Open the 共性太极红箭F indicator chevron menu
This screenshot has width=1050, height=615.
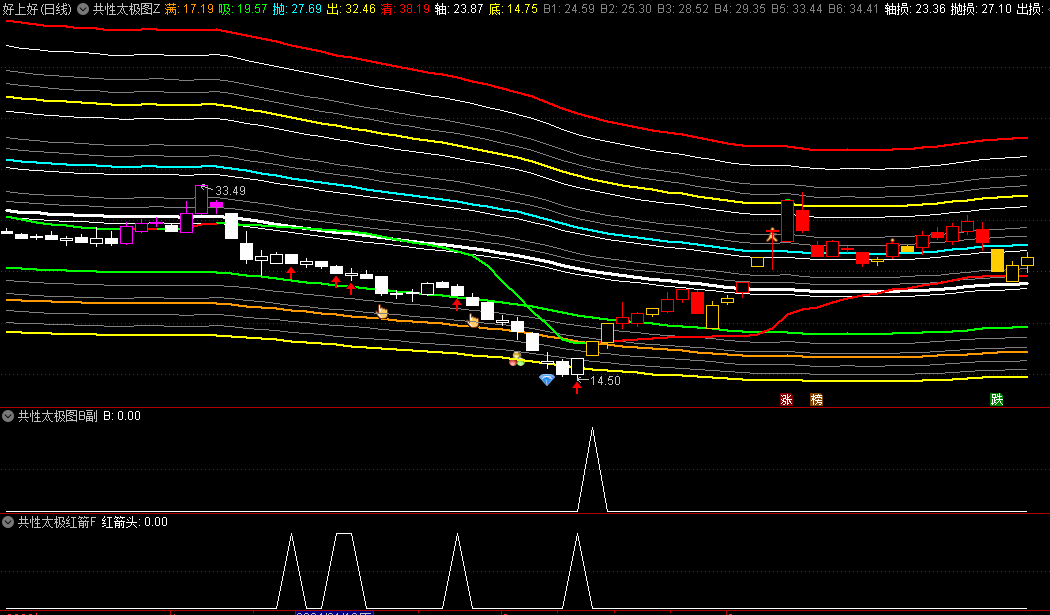[x=8, y=522]
